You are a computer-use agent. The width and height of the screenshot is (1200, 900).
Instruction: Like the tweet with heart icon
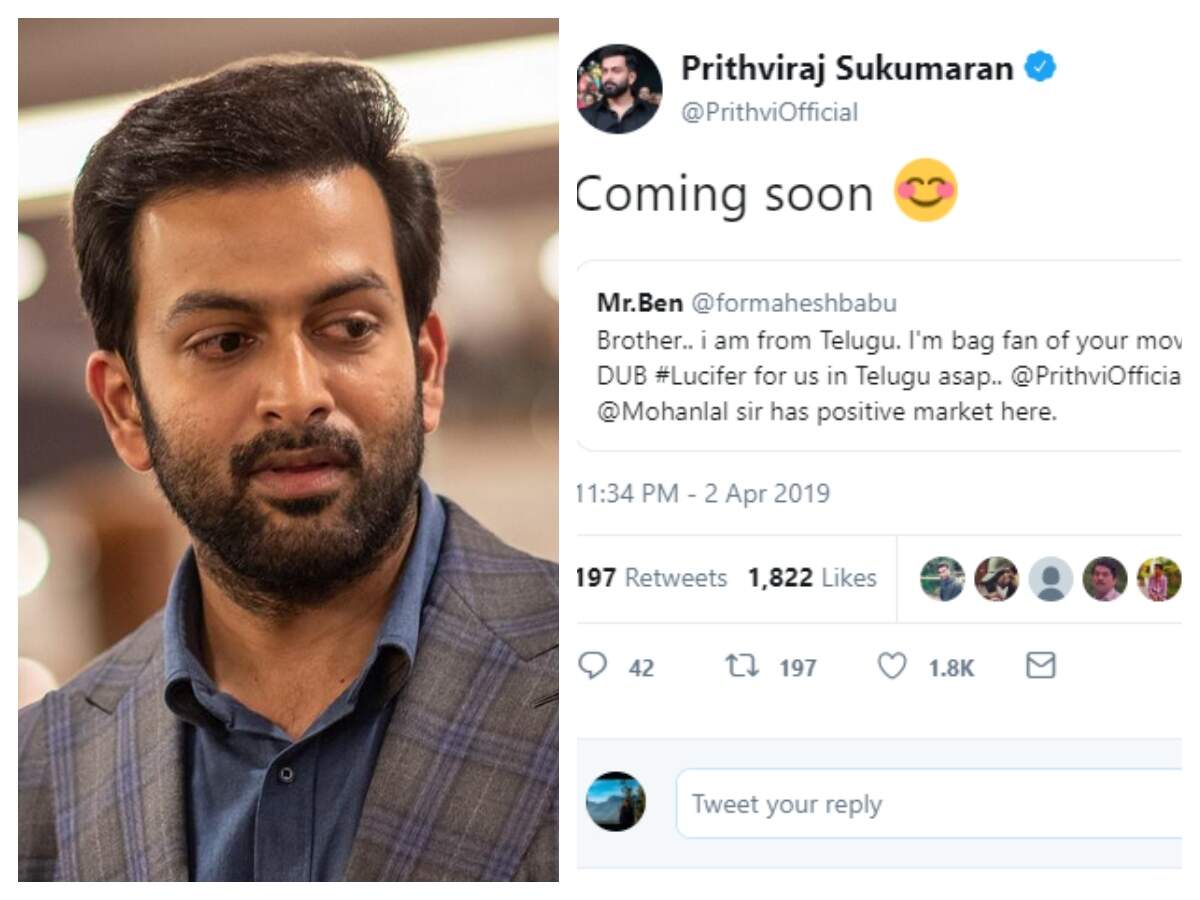[891, 666]
